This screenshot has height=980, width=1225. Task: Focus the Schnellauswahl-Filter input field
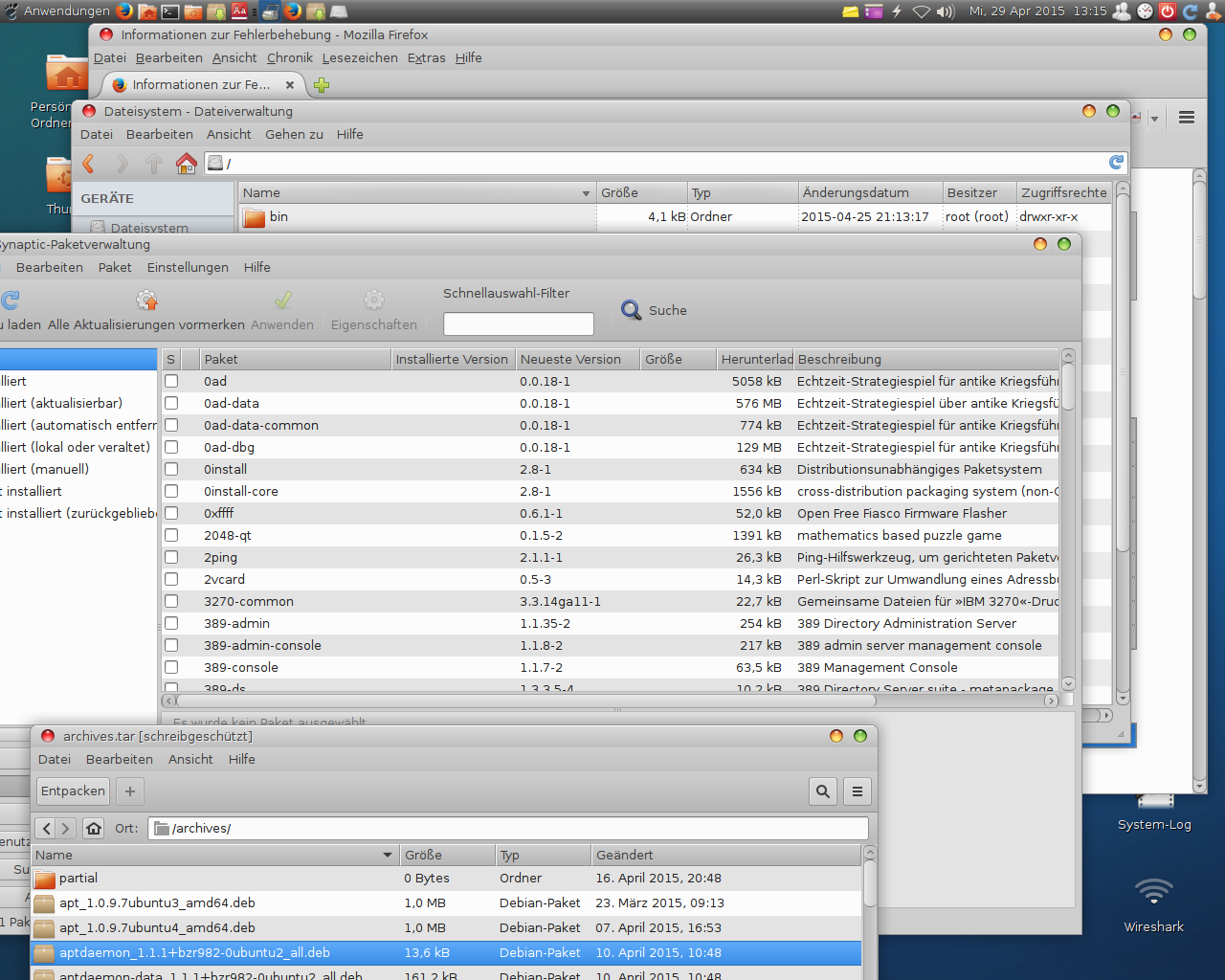[518, 324]
